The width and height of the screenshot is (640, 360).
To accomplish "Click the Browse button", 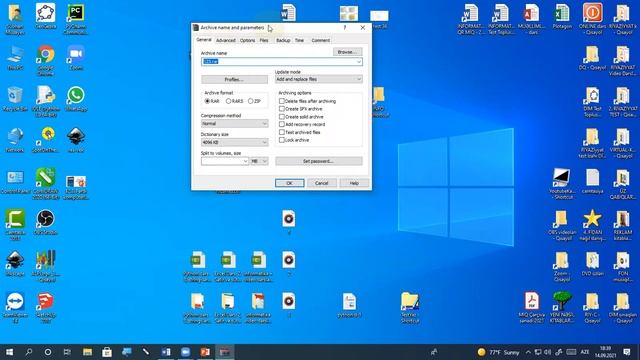I will pos(347,52).
